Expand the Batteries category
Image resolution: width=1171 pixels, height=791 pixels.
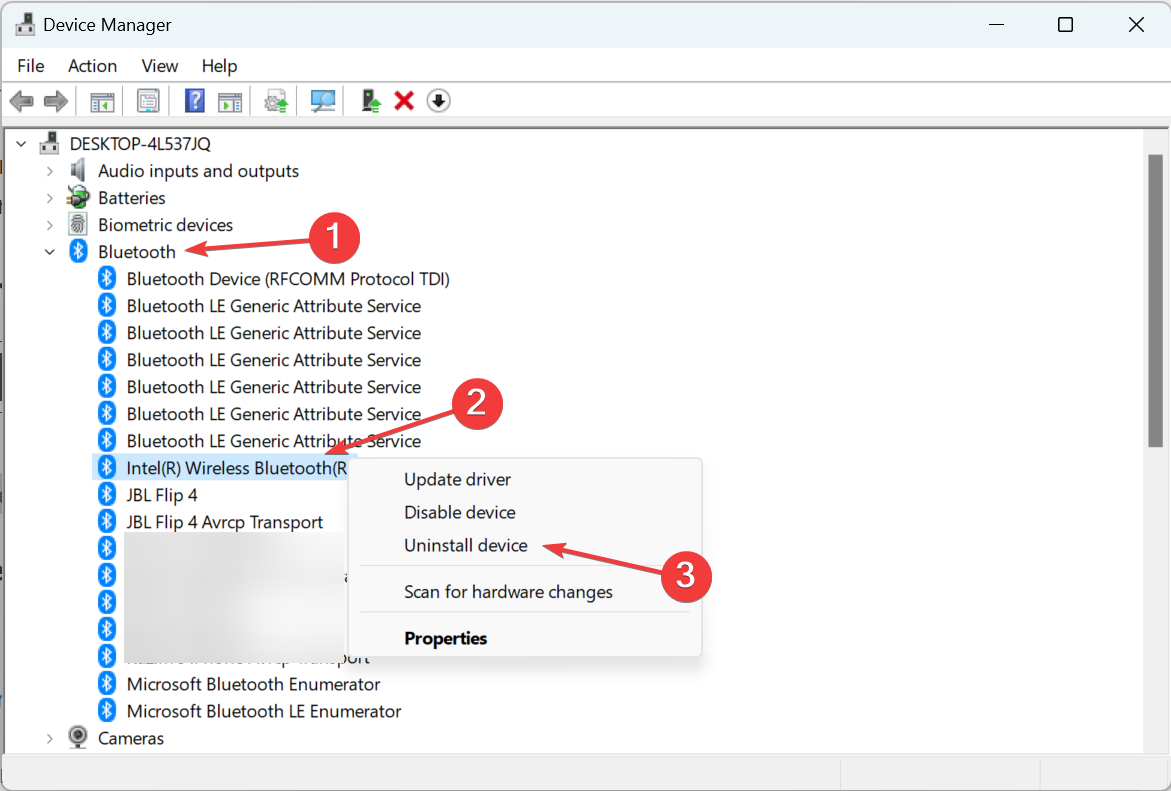[x=50, y=197]
